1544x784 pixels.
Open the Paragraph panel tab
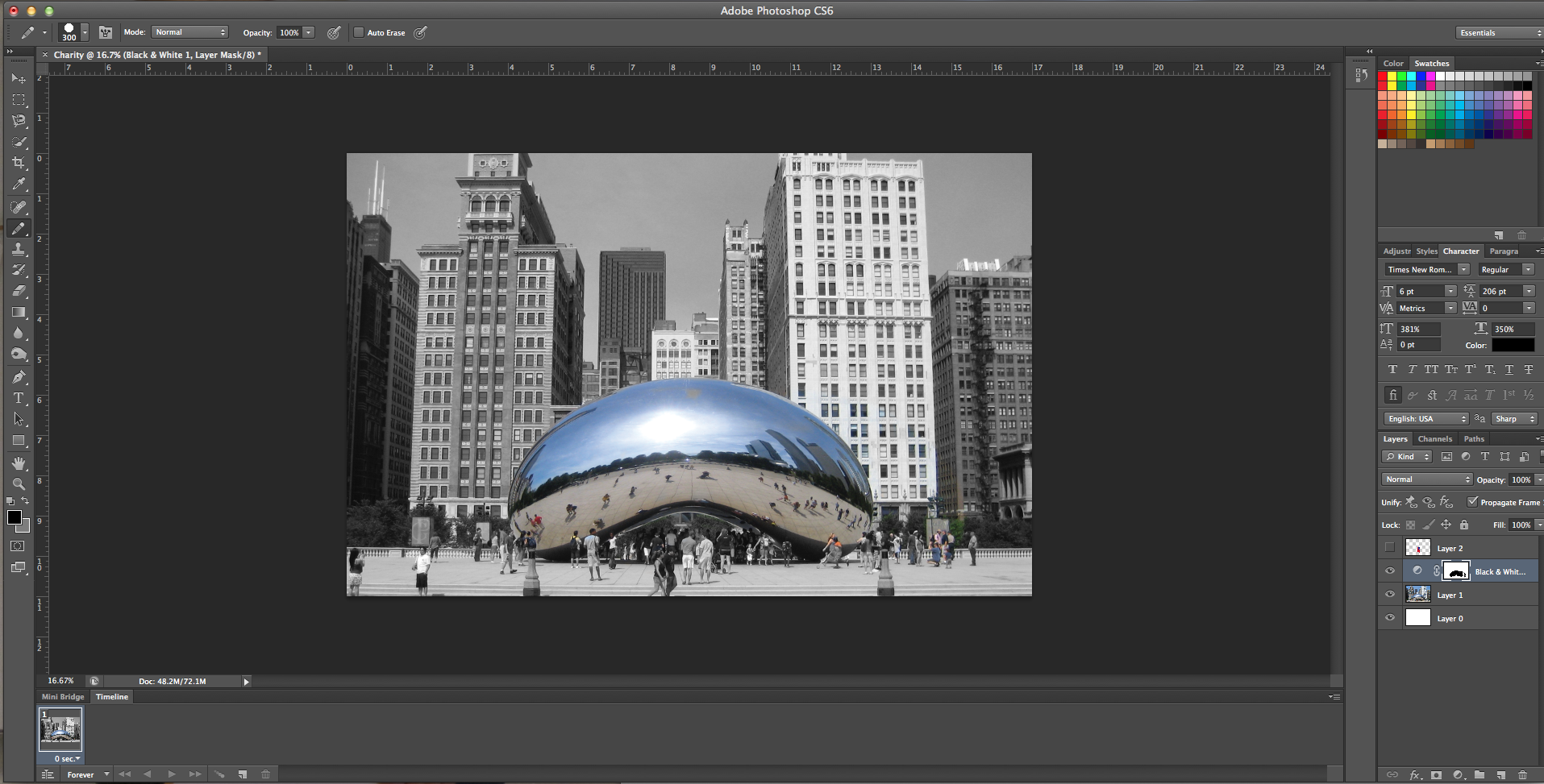1503,251
